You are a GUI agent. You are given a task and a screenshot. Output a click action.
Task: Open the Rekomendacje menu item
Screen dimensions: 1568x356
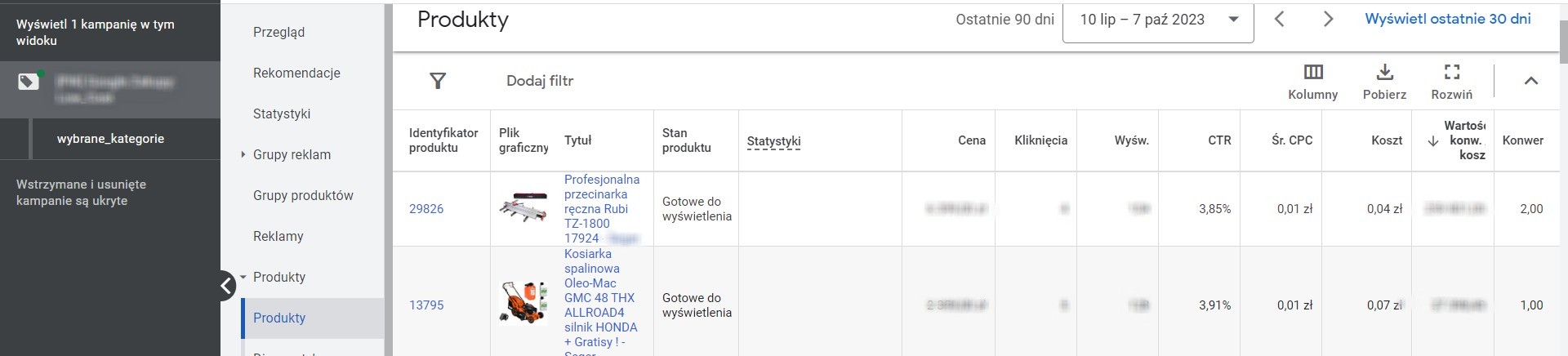click(x=296, y=73)
